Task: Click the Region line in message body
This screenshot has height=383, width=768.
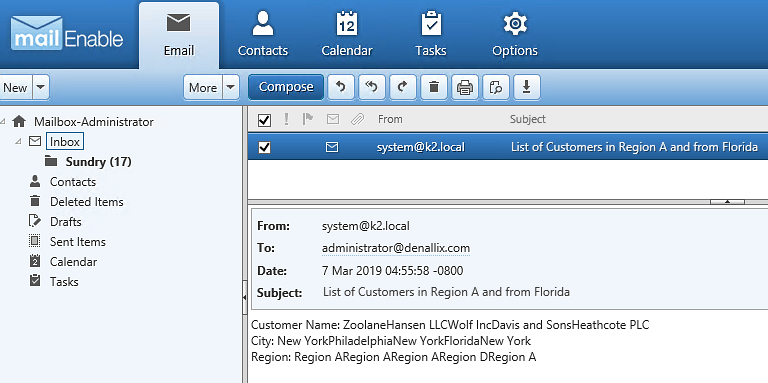Action: (393, 357)
